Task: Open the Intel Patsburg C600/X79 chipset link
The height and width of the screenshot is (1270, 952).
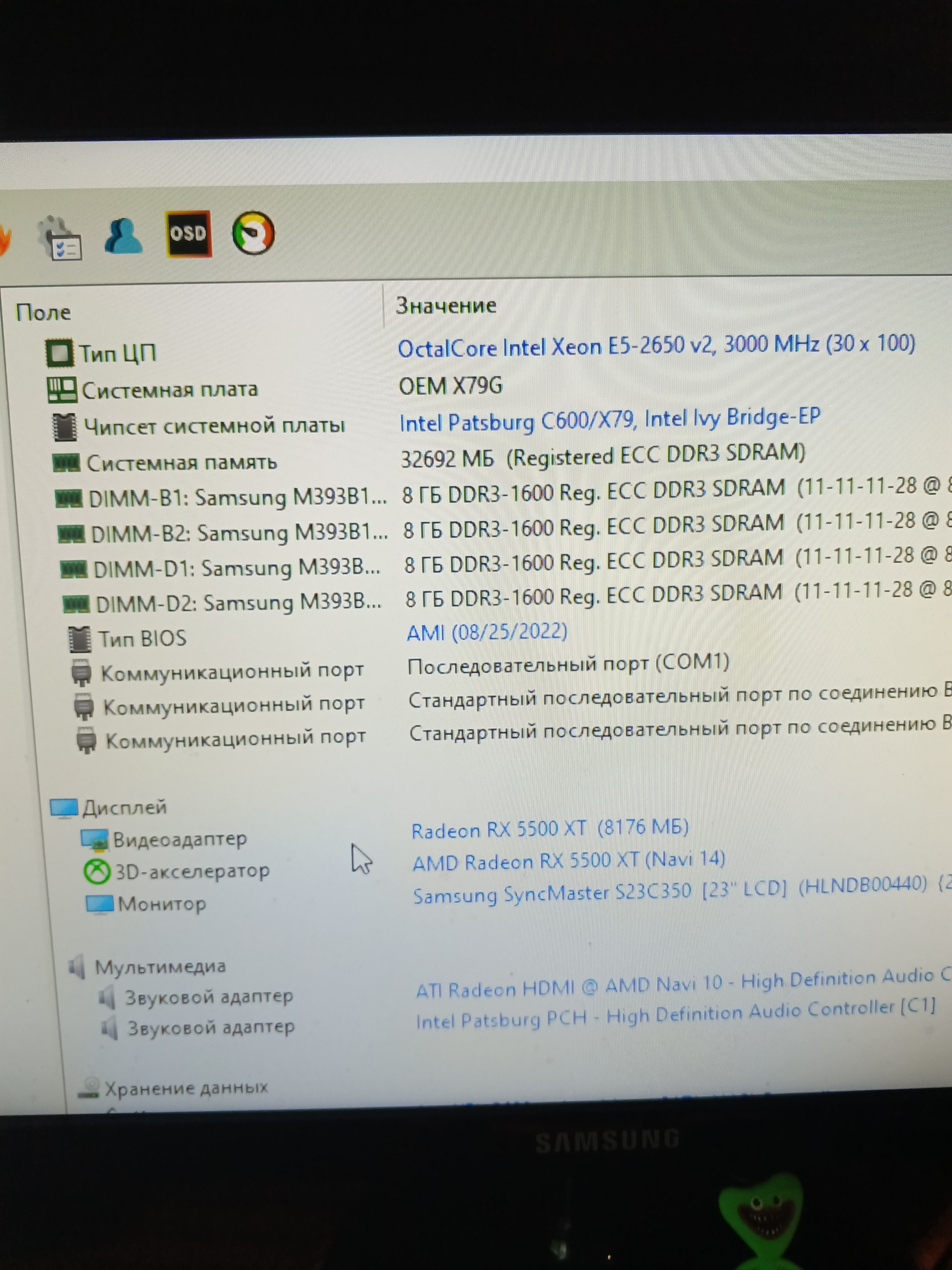Action: point(609,420)
